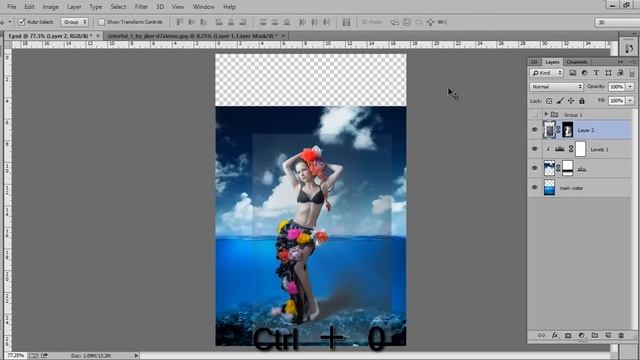
Task: Select the main water layer thumbnail
Action: (x=549, y=188)
